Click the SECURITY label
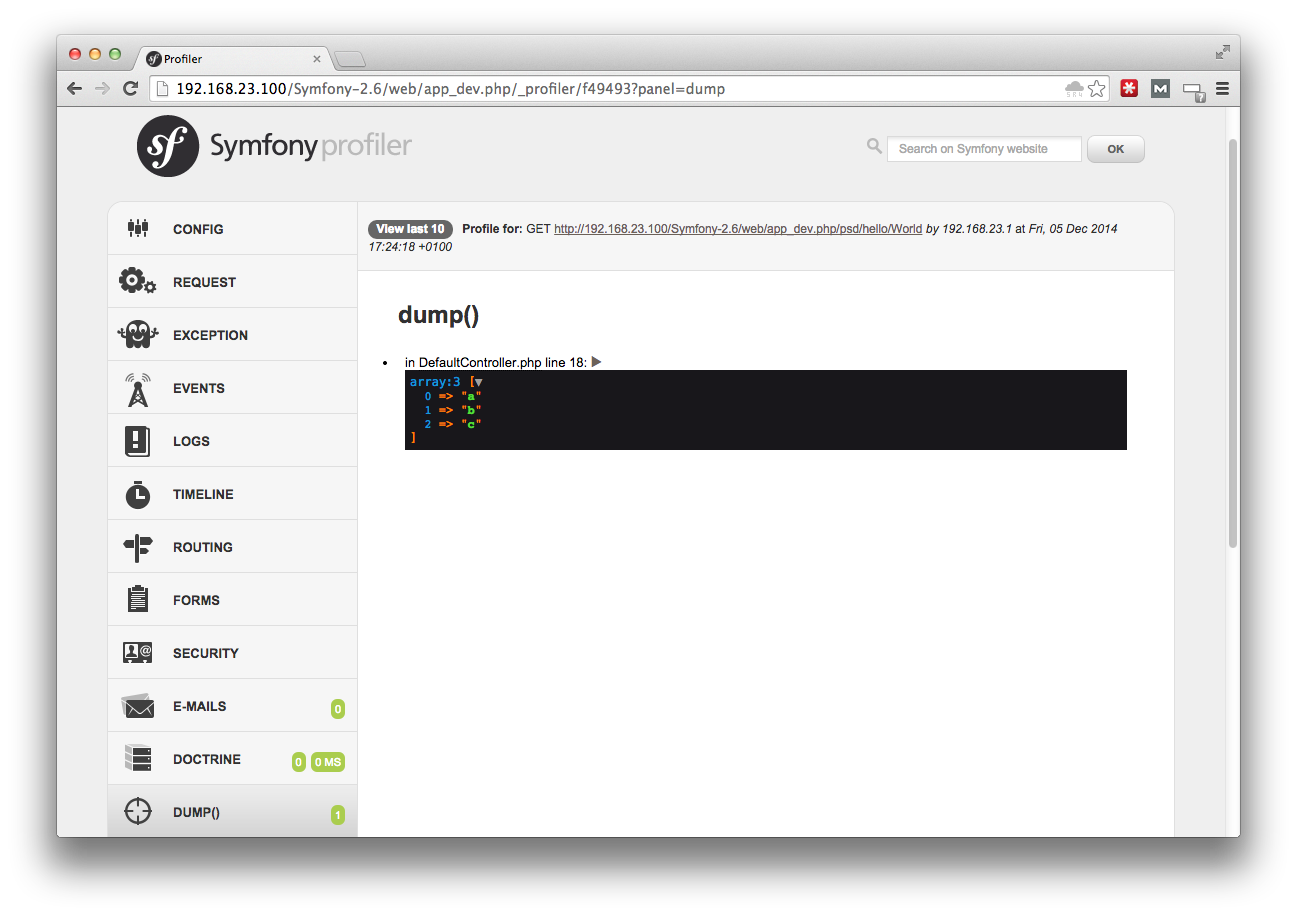 [206, 653]
